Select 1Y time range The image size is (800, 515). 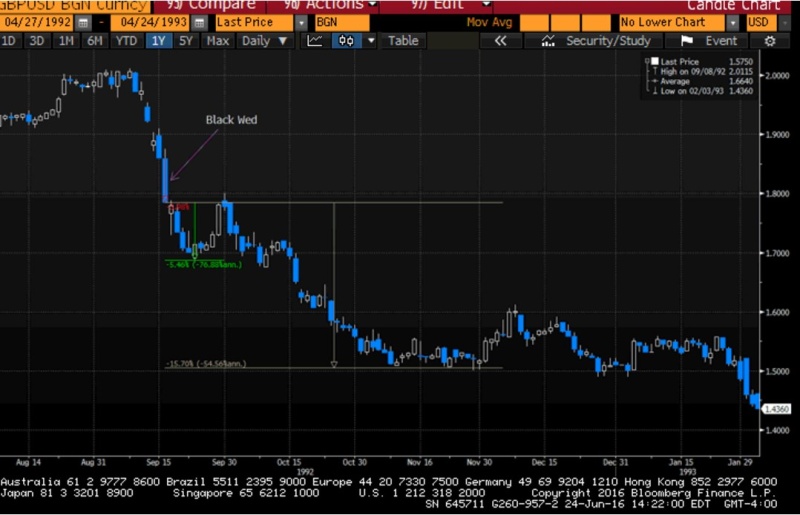pos(158,41)
